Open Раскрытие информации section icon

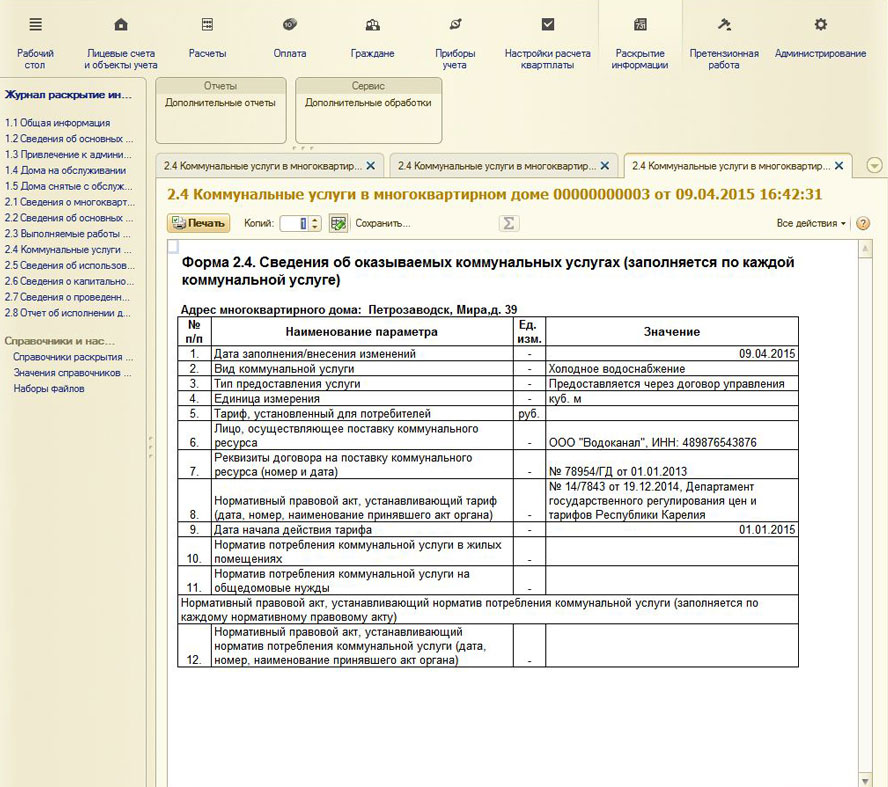point(640,24)
